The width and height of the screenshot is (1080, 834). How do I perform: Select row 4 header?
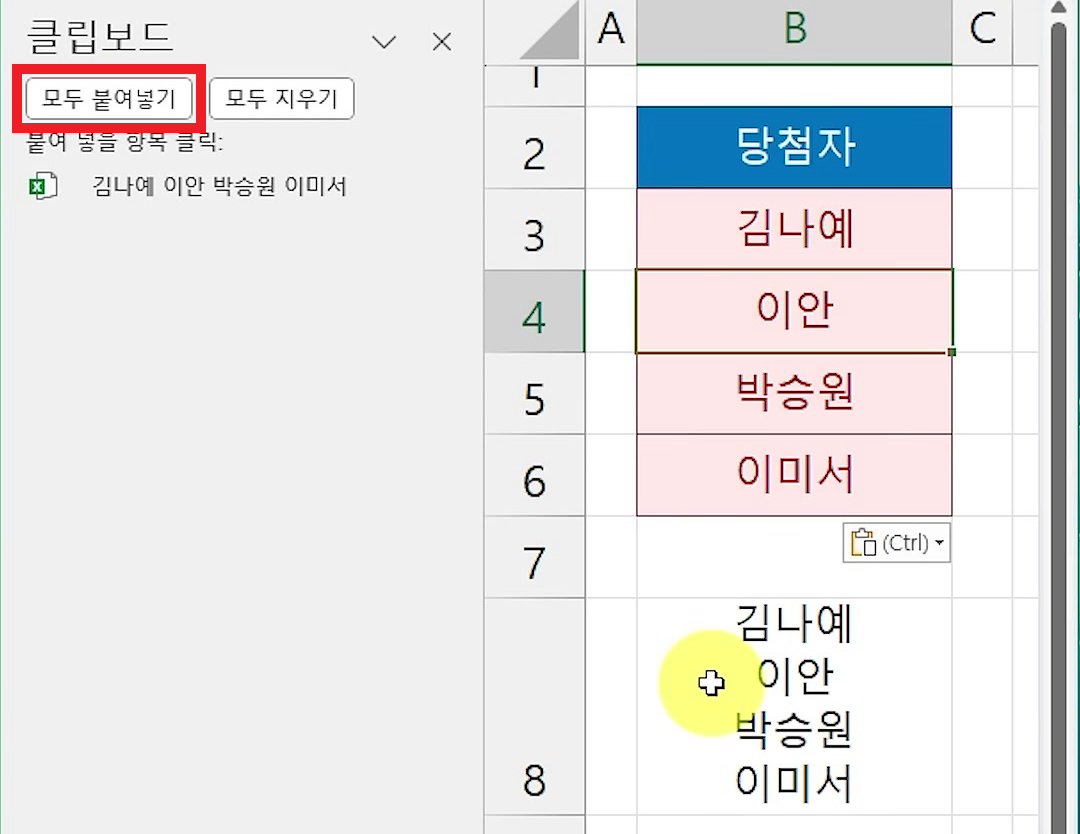[x=534, y=312]
